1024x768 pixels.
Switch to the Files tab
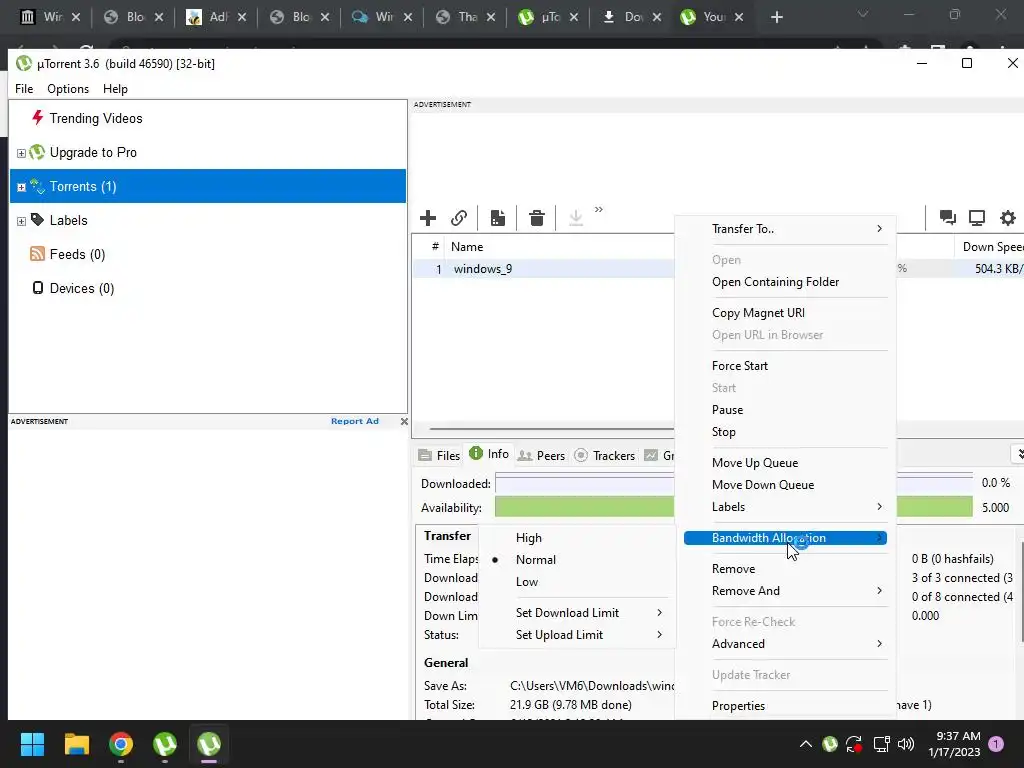pyautogui.click(x=439, y=455)
